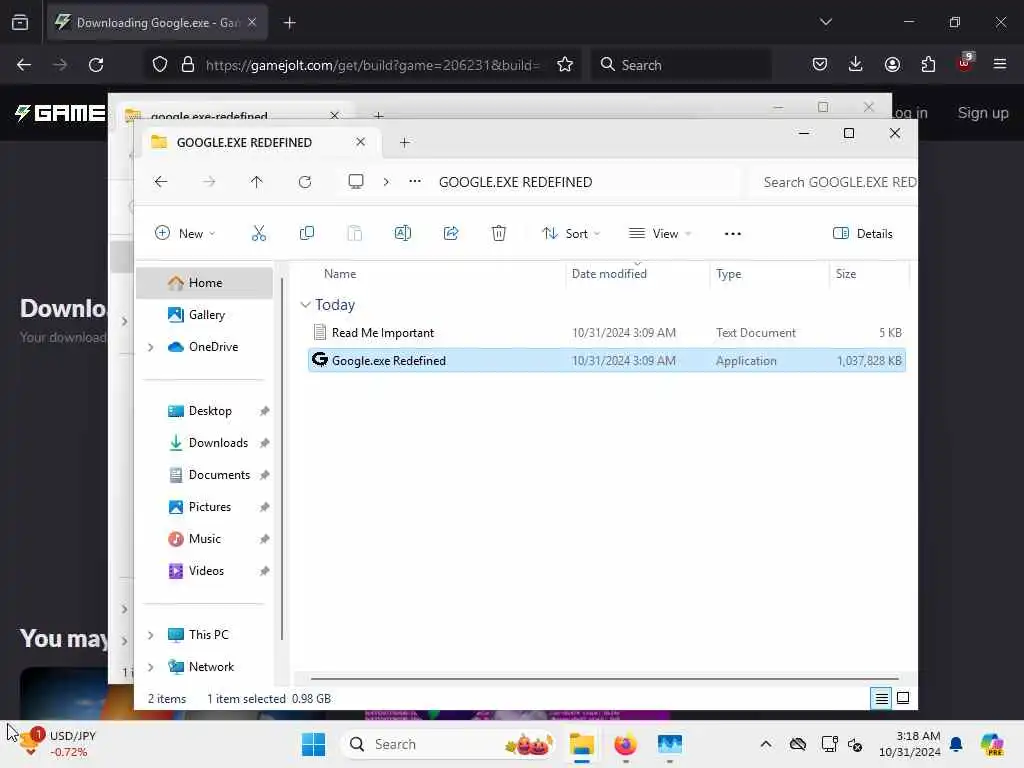Click the Share icon in Explorer toolbar
1024x768 pixels.
(451, 233)
